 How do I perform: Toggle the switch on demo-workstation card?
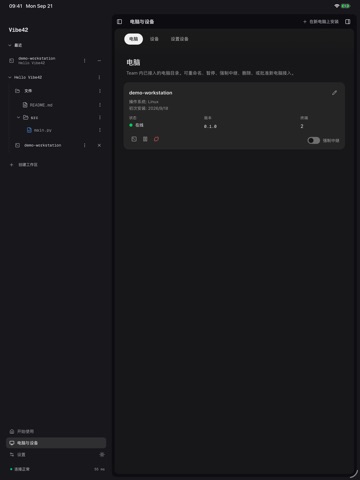click(x=313, y=140)
